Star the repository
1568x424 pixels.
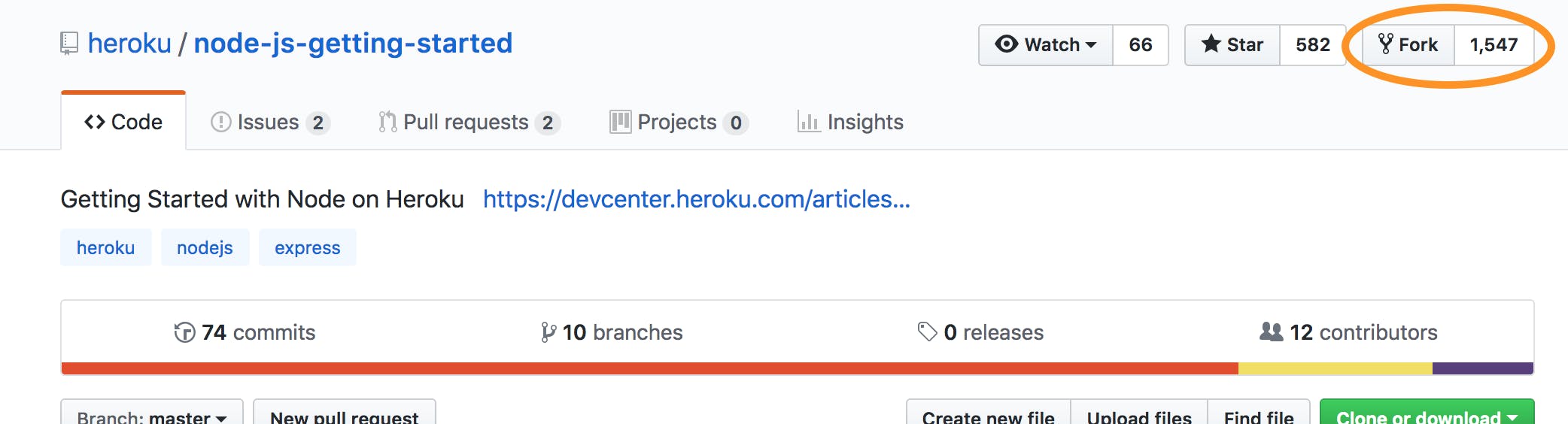pos(1232,45)
